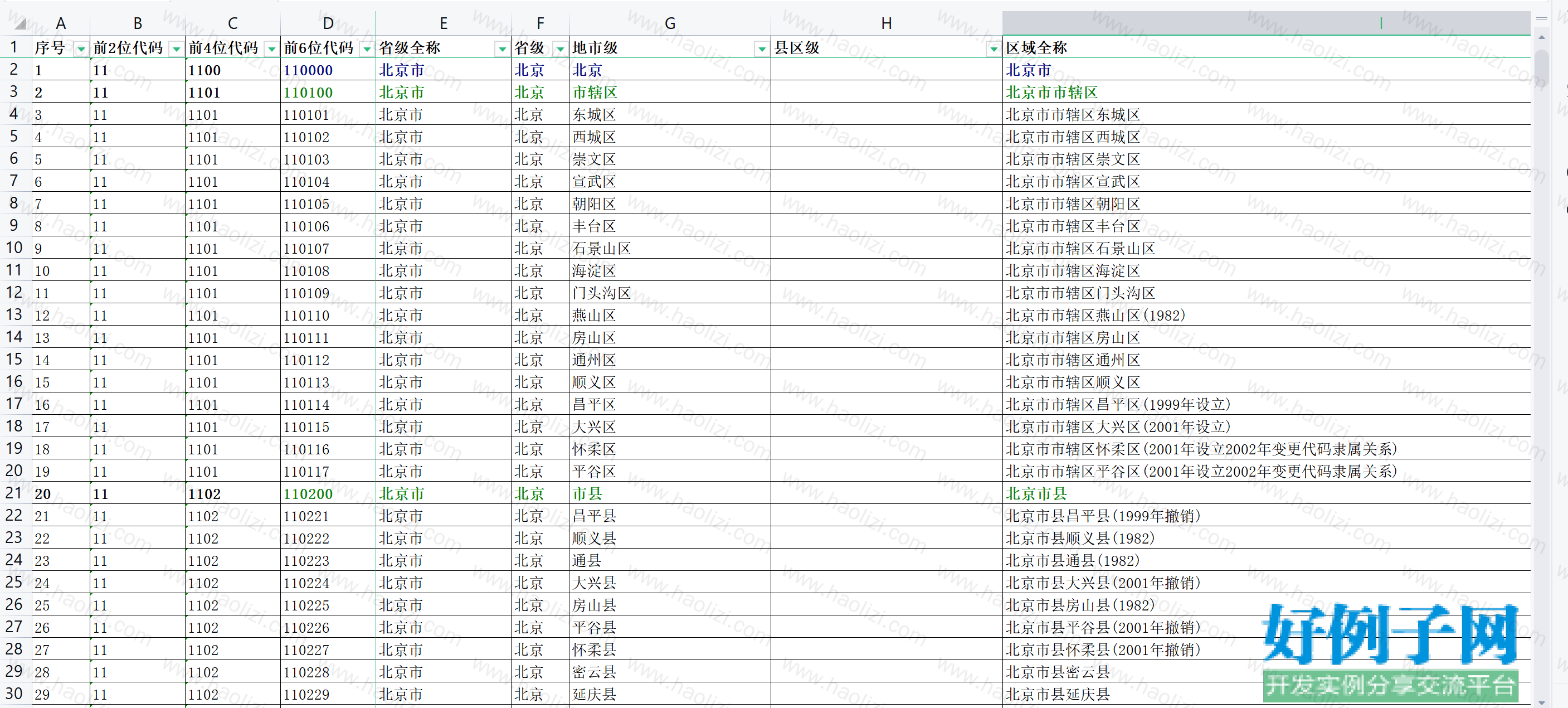Click the 北京市县昌平县(1999年撤销) cell

coord(1267,516)
